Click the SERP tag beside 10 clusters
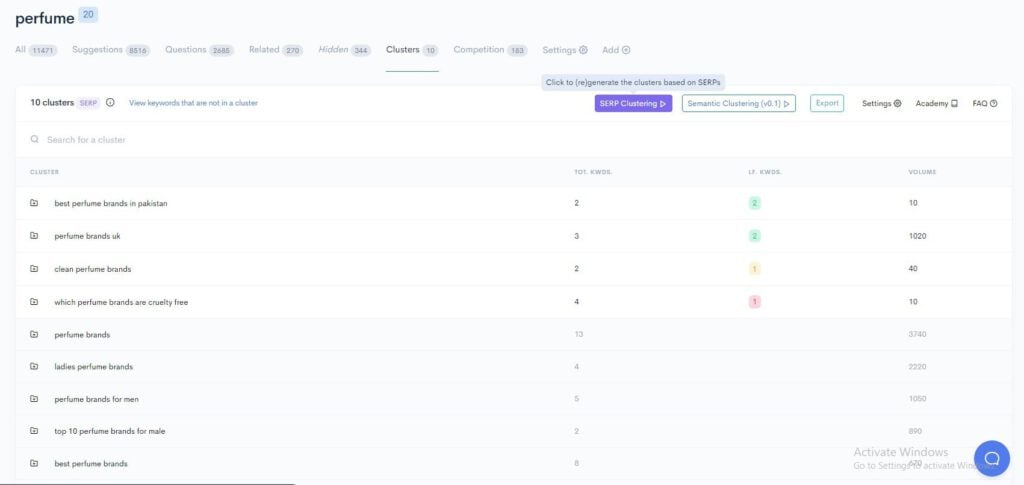Image resolution: width=1024 pixels, height=485 pixels. tap(88, 103)
